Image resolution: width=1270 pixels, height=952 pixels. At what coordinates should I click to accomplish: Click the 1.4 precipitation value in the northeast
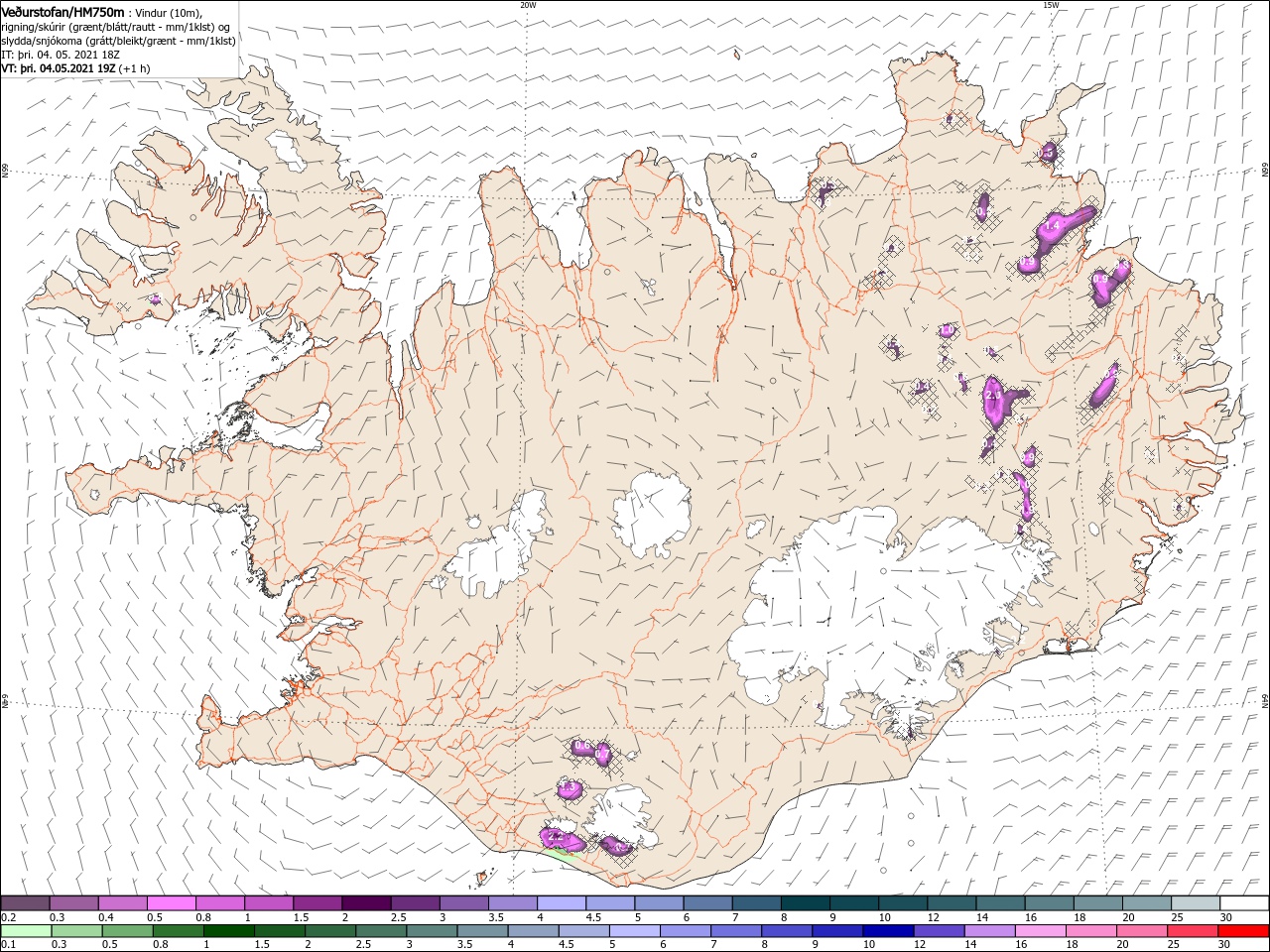[x=1053, y=227]
